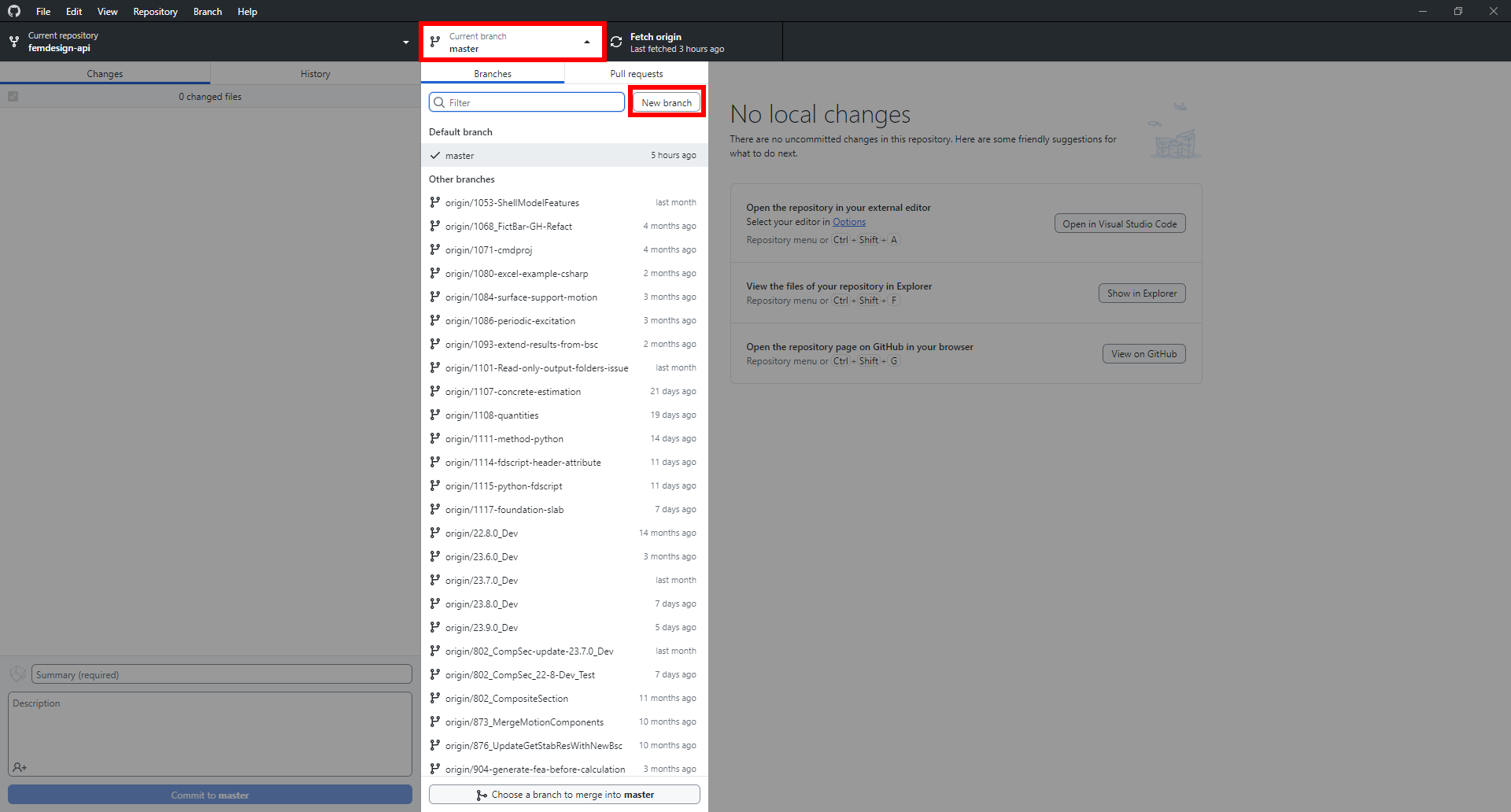This screenshot has width=1511, height=812.
Task: Click the GitHub logo icon in menu bar
Action: pos(14,11)
